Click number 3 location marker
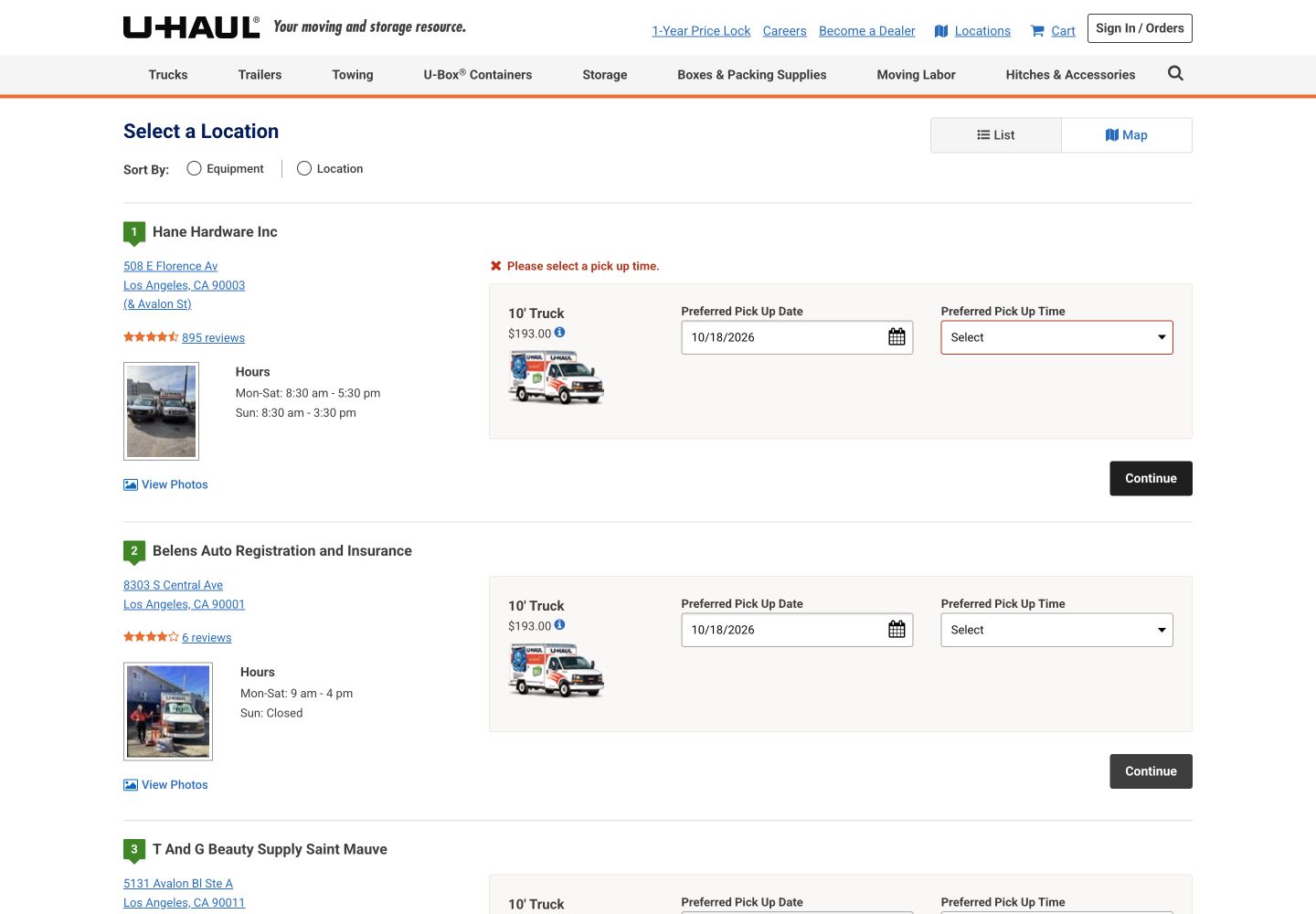The image size is (1316, 914). [134, 851]
